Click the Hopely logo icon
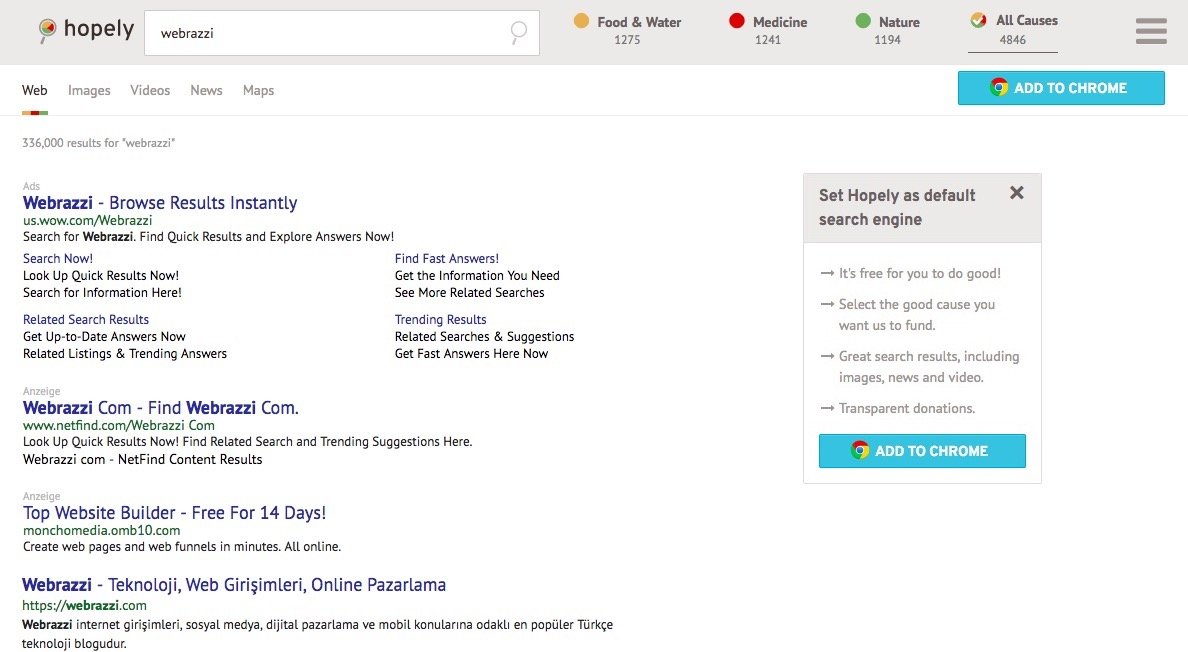This screenshot has height=652, width=1188. pyautogui.click(x=47, y=31)
